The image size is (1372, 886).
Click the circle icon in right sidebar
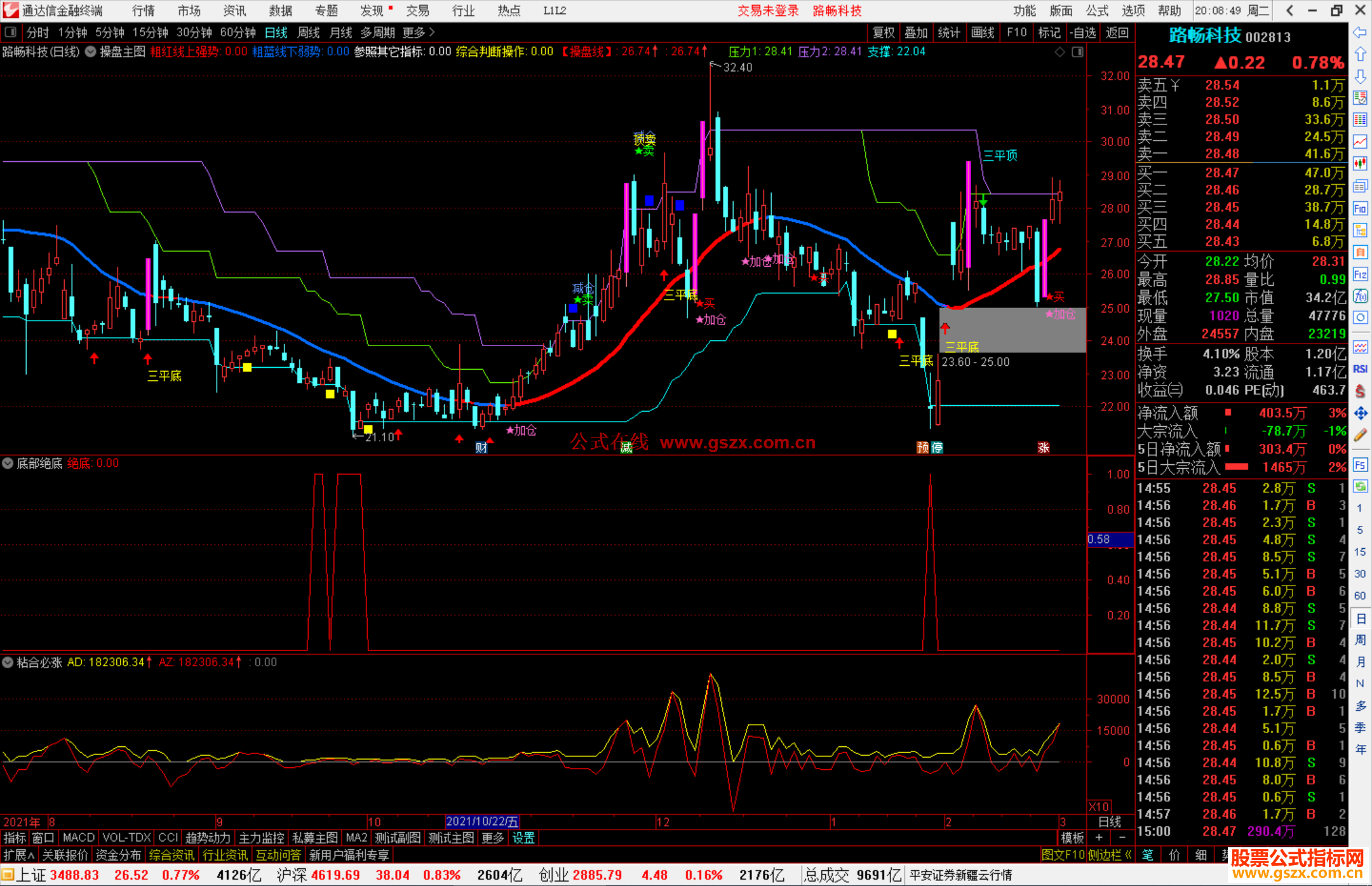pyautogui.click(x=1360, y=318)
